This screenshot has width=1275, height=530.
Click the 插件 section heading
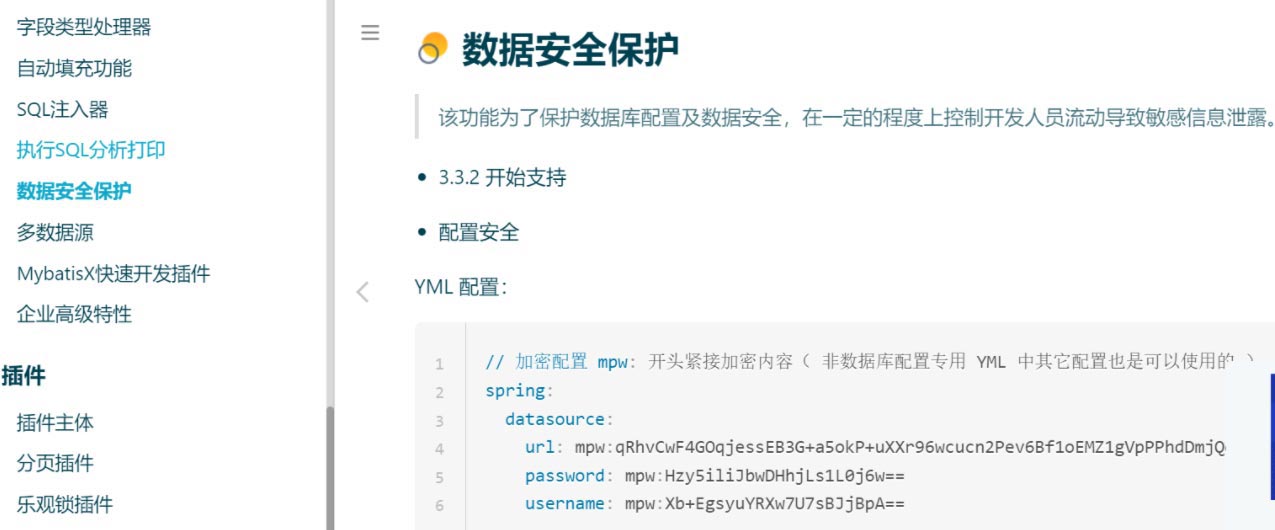[24, 375]
